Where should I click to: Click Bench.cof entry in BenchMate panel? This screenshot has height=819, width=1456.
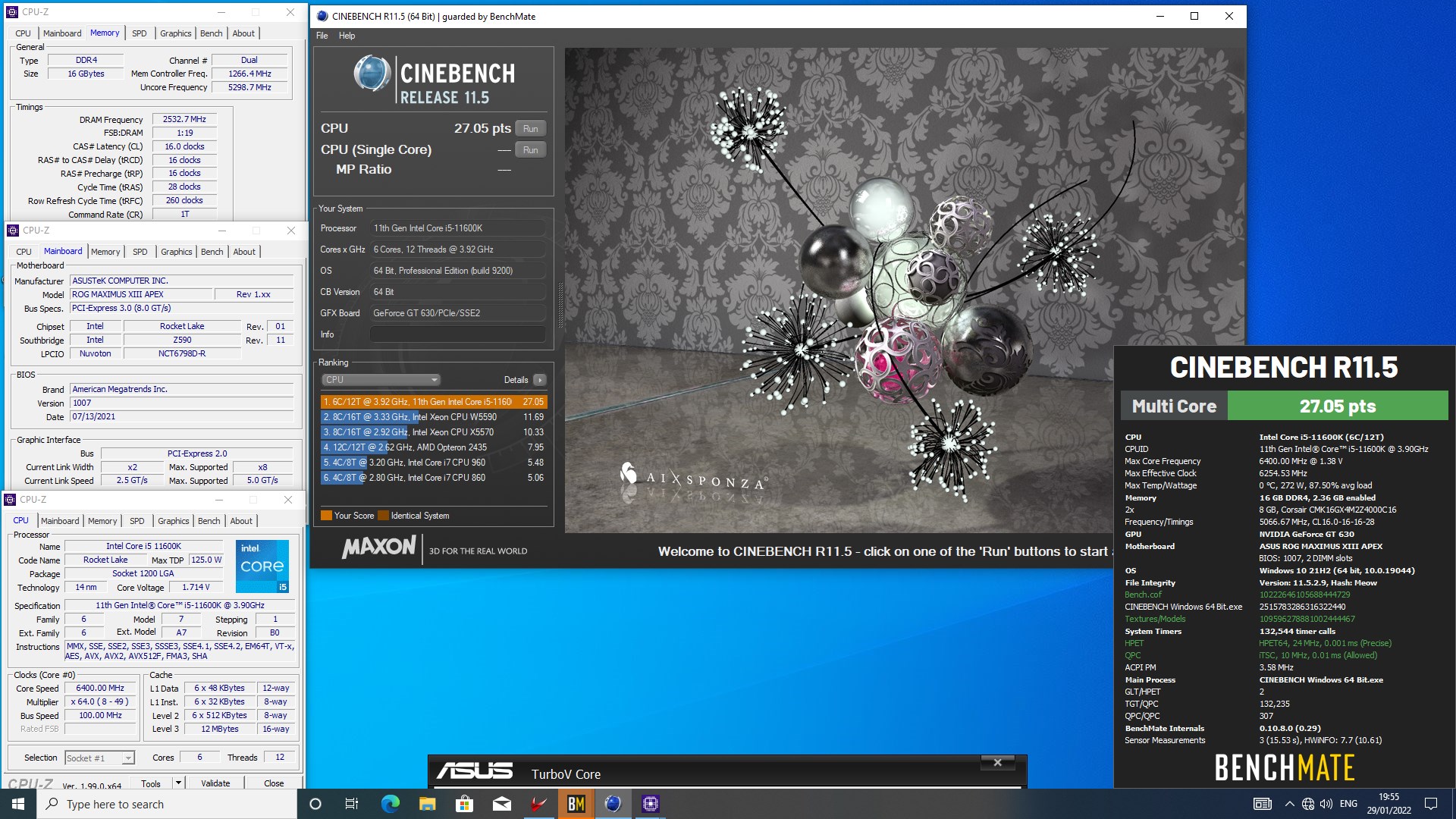(x=1142, y=595)
